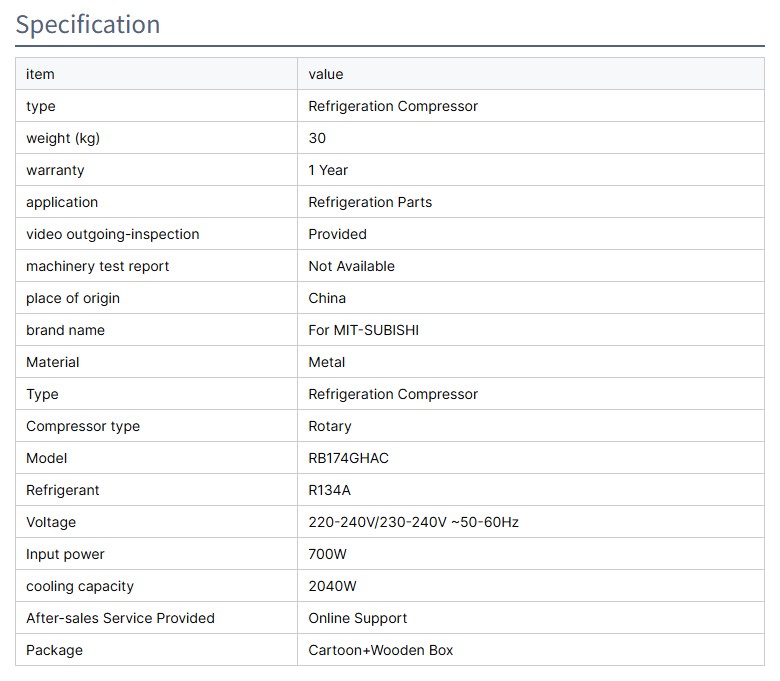Image resolution: width=780 pixels, height=681 pixels.
Task: Click the 2040W cooling capacity value
Action: (333, 586)
